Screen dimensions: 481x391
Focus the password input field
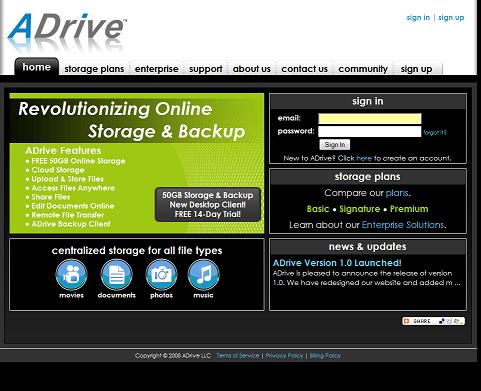pos(370,131)
